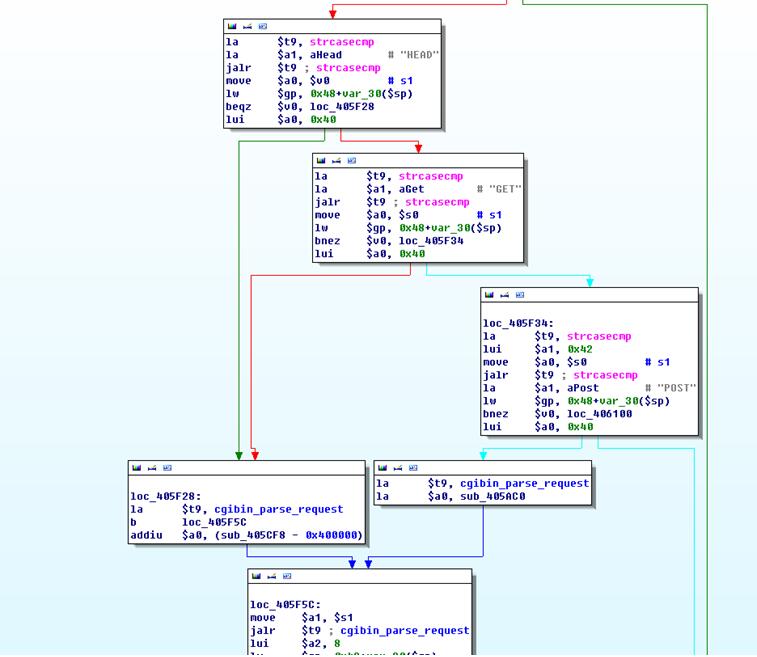Click the pencil edit icon on the sub_405AC0 block
Viewport: 757px width, 657px height.
[398, 468]
